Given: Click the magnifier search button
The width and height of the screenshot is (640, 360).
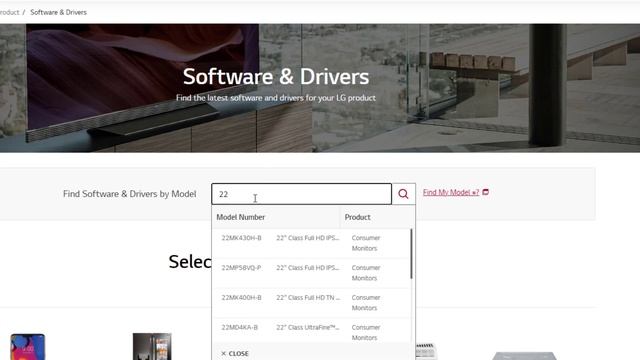Looking at the screenshot, I should pos(403,194).
